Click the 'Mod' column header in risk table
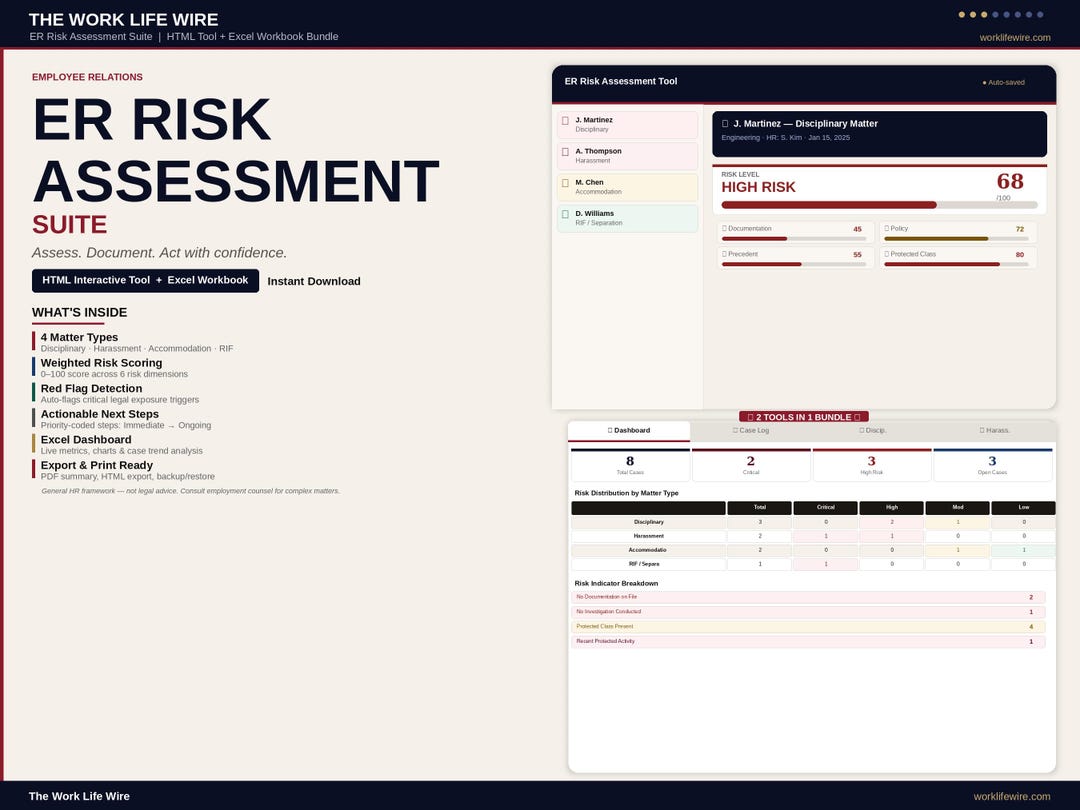This screenshot has height=810, width=1080. coord(957,508)
